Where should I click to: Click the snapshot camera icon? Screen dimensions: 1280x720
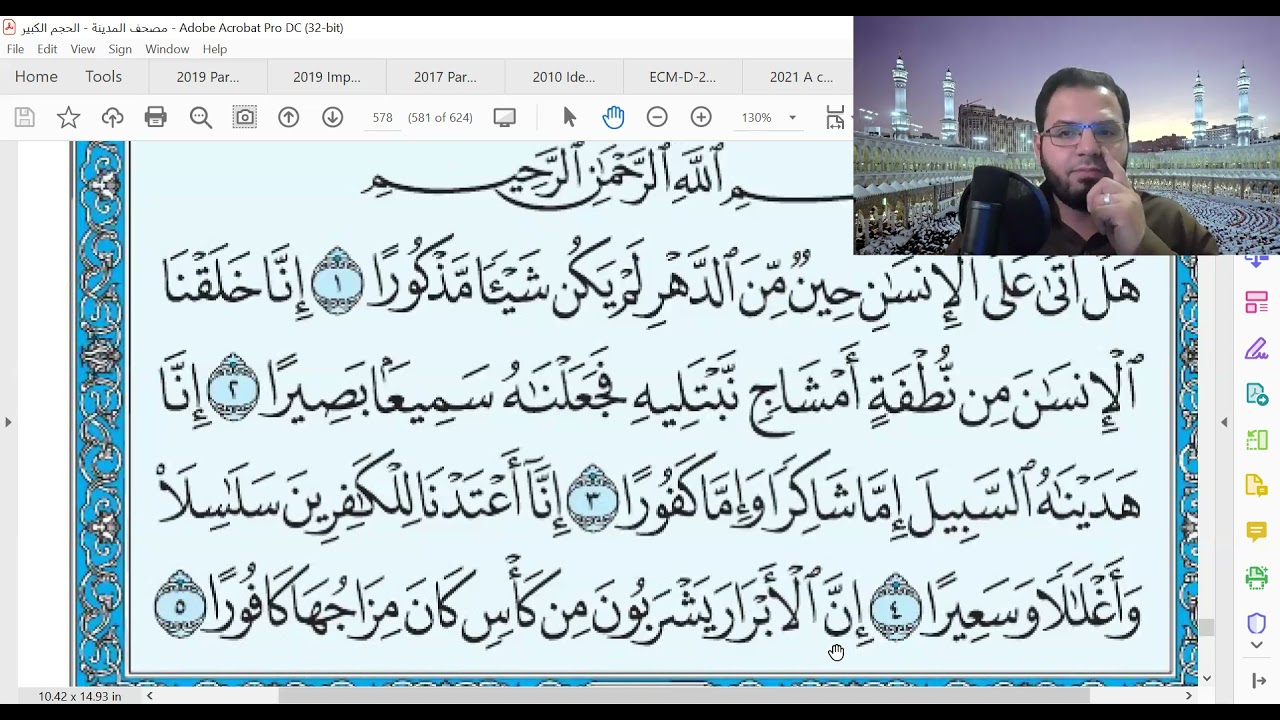tap(244, 118)
